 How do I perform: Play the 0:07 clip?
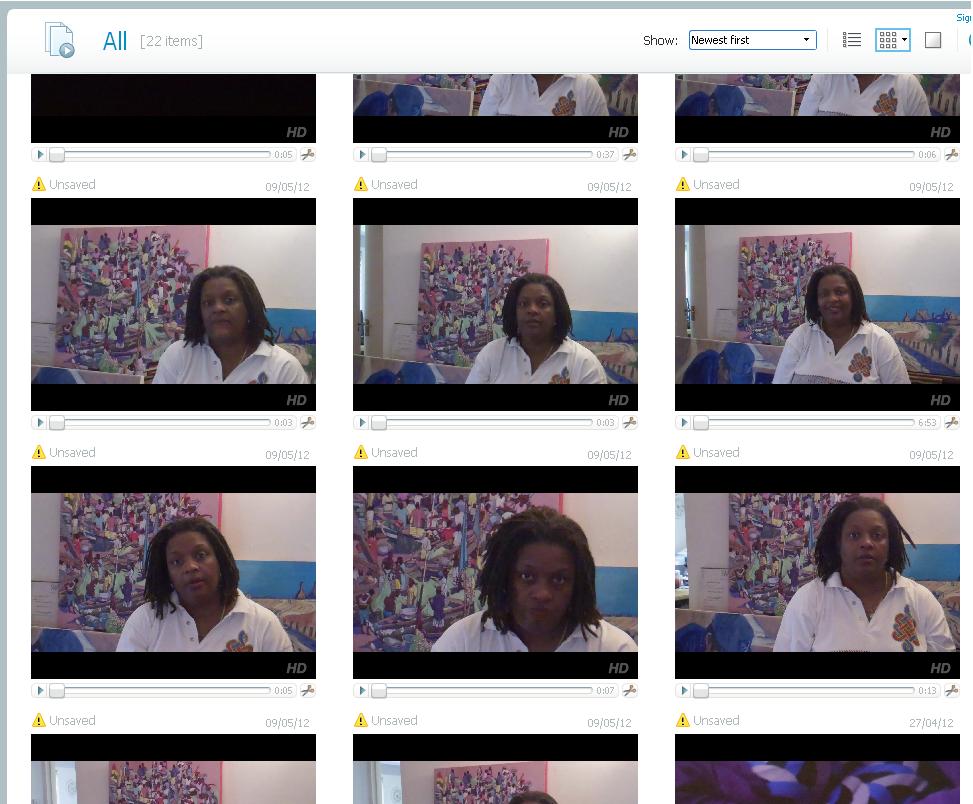coord(362,690)
